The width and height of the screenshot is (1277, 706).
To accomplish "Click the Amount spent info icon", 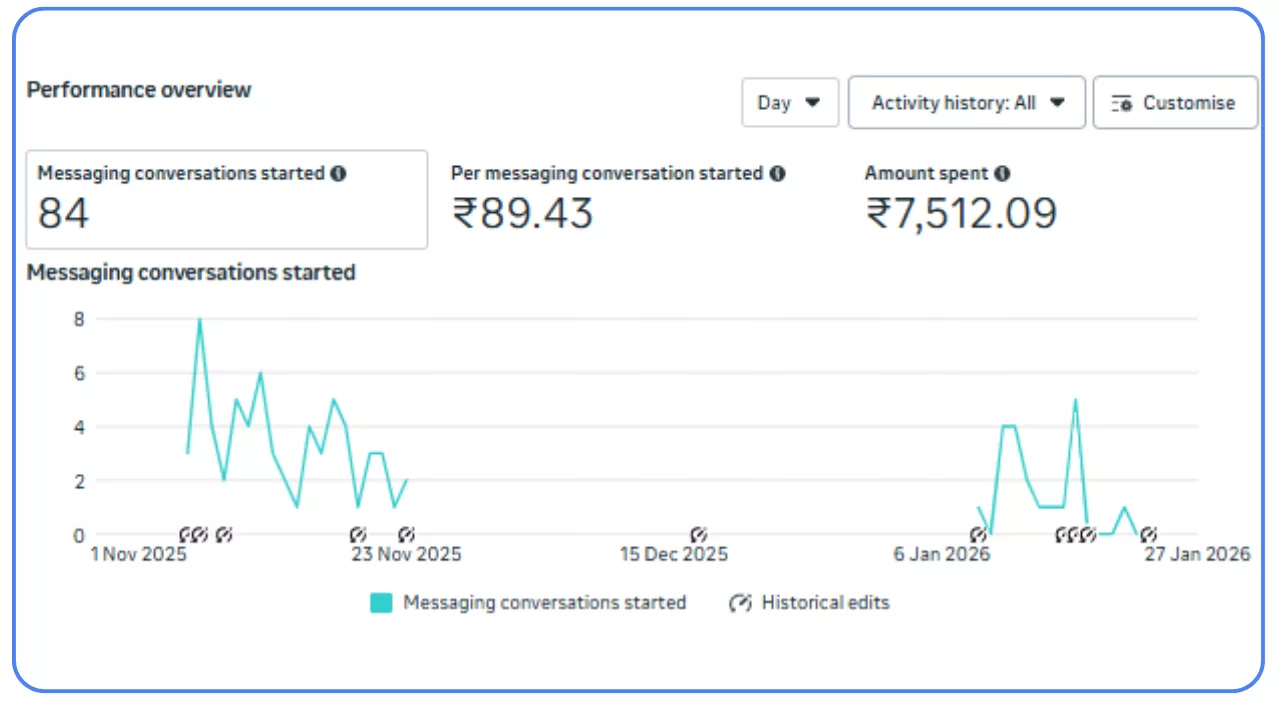I will (1002, 173).
